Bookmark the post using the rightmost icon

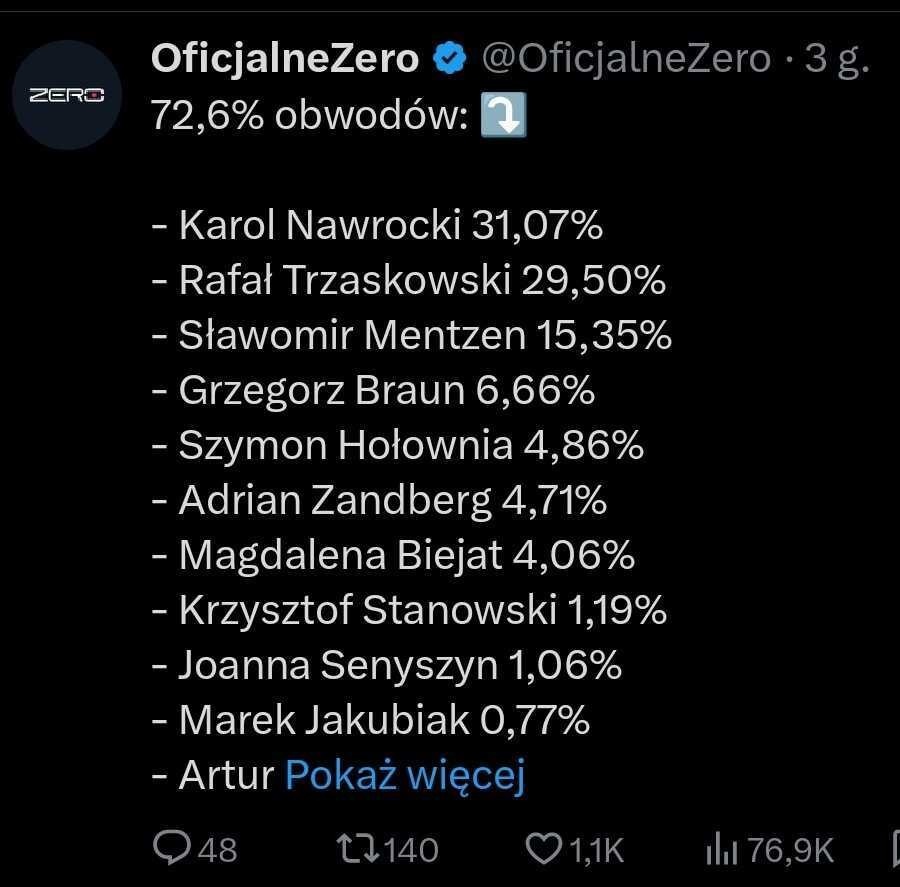[x=894, y=849]
